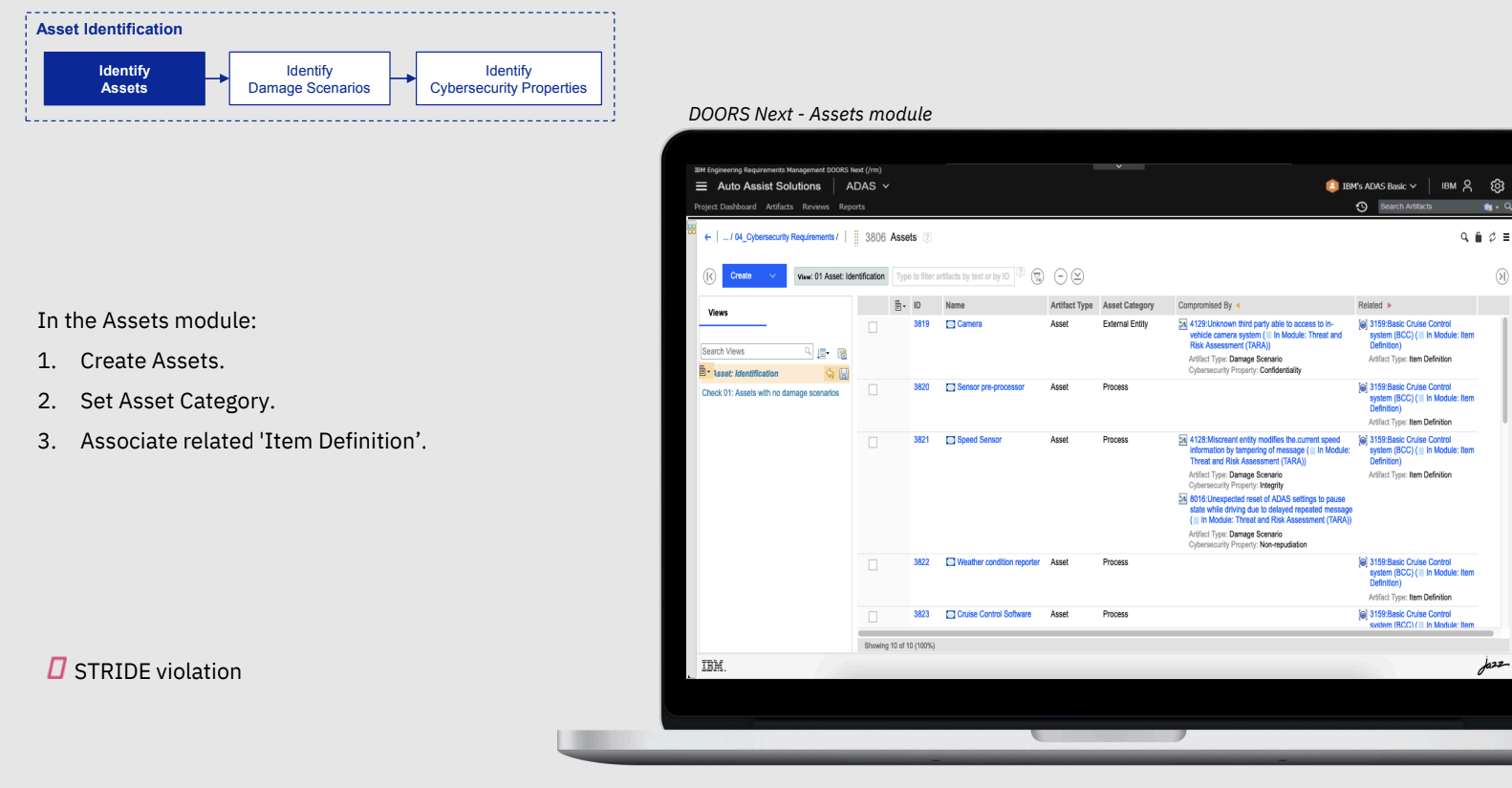Tick the checkbox for row 3822 Weather condition reporter

click(873, 565)
